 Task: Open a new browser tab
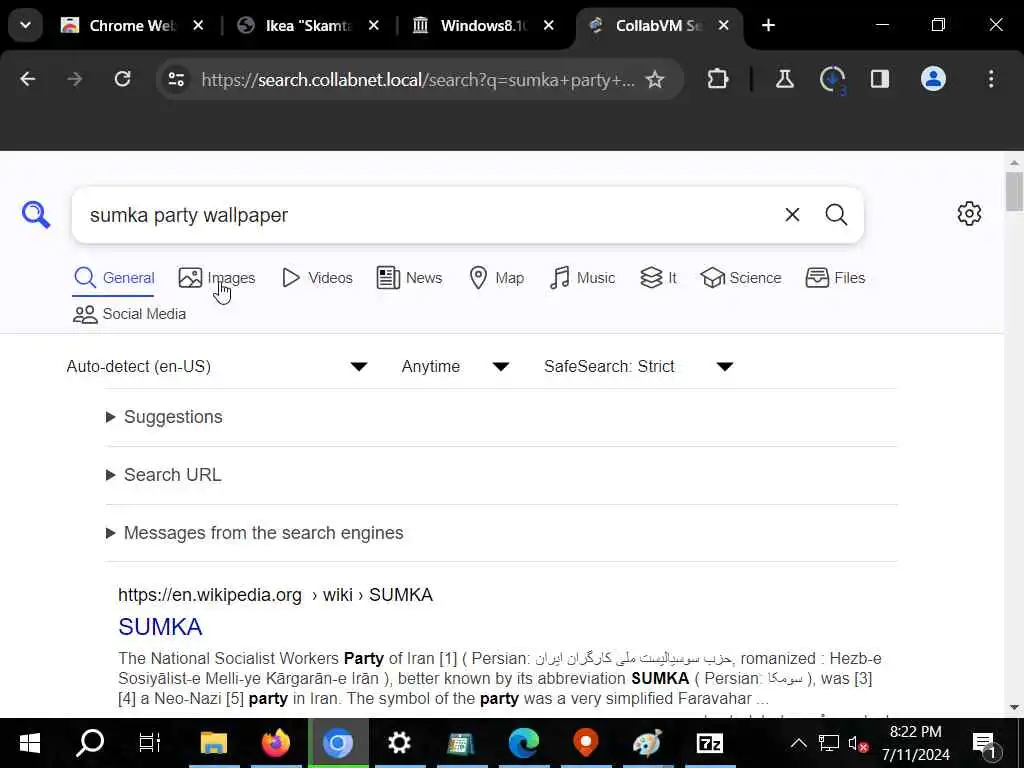pyautogui.click(x=768, y=25)
